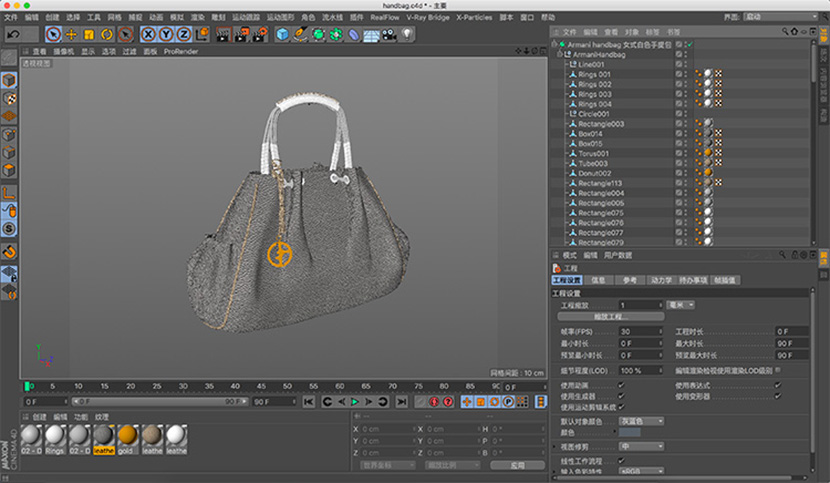Switch to the 工程设置 tab

(566, 280)
